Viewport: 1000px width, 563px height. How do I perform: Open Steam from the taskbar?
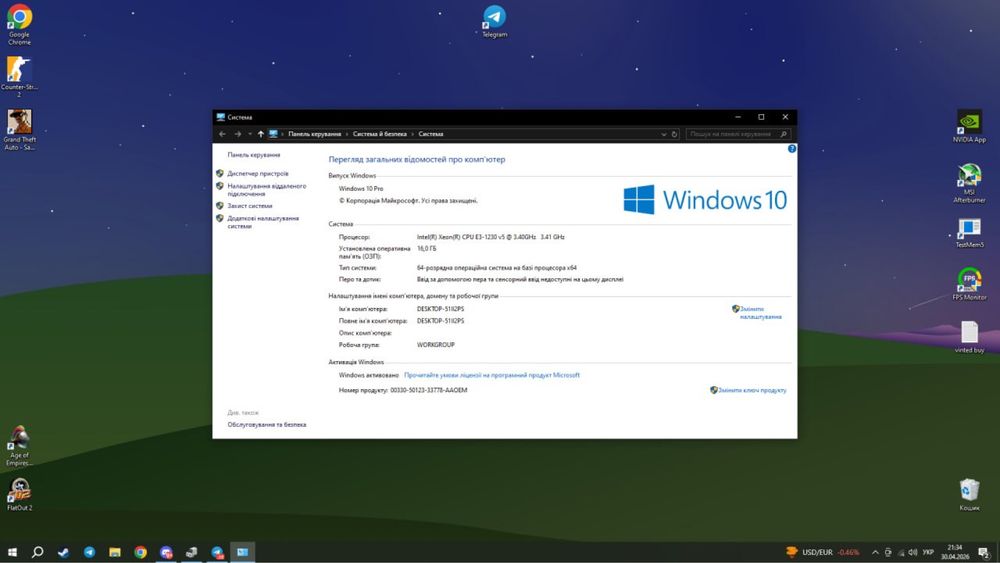click(63, 552)
